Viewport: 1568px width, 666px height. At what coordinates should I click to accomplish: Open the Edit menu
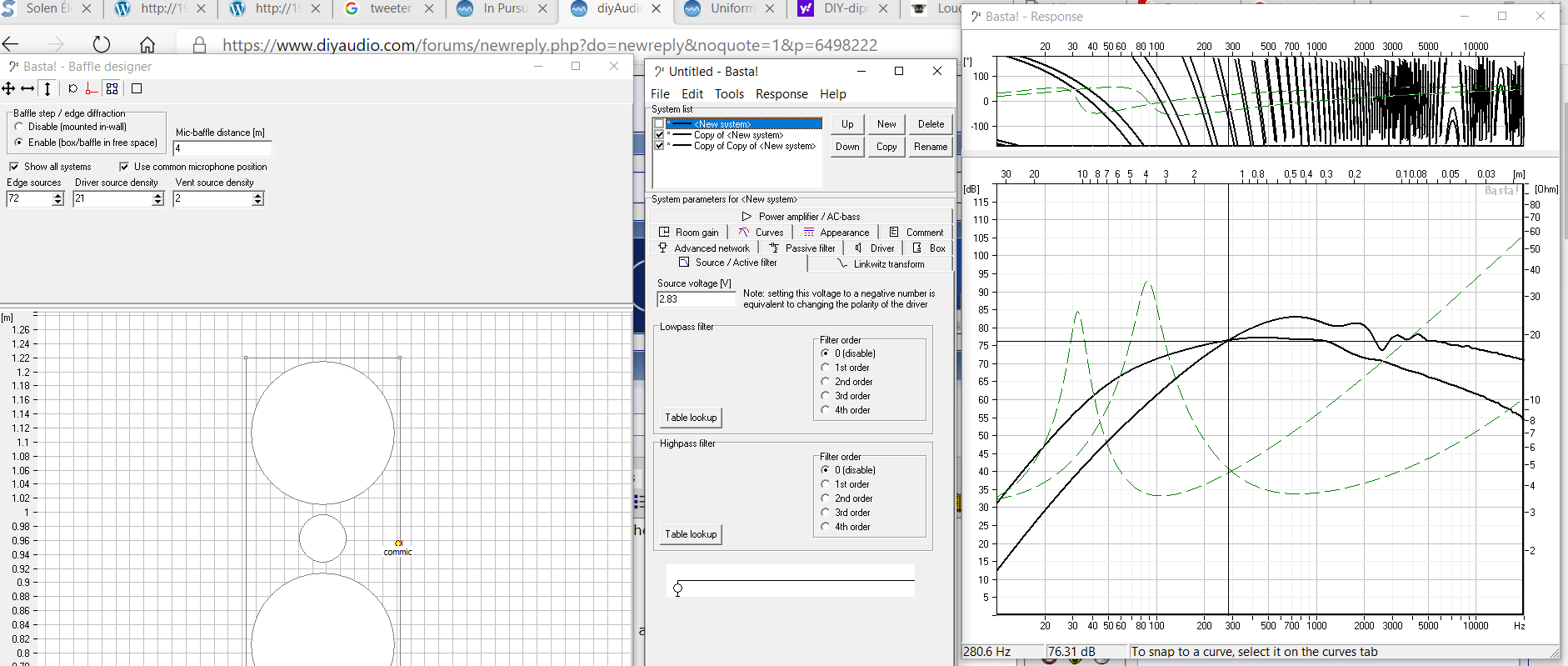click(692, 94)
